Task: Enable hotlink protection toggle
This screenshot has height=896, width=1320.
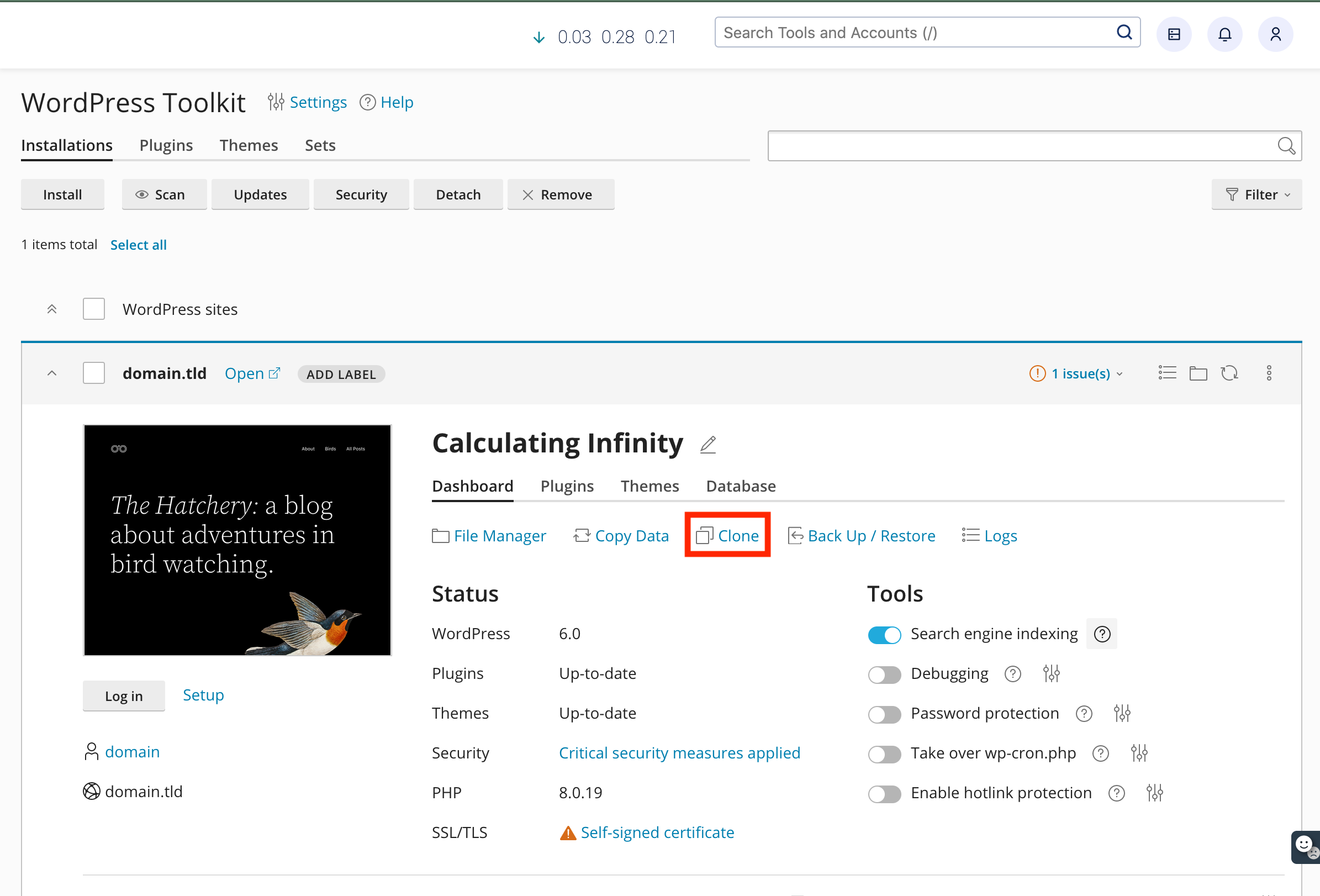Action: point(884,794)
